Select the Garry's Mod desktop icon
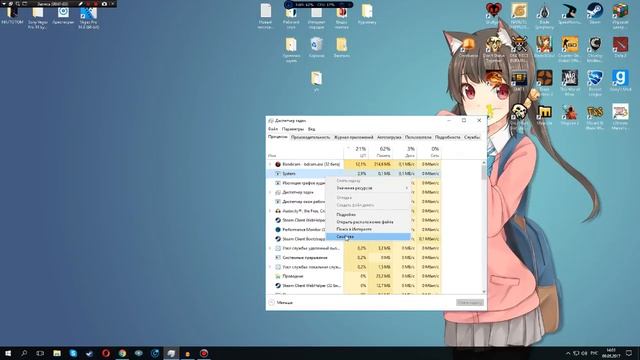The height and width of the screenshot is (360, 640). 620,80
